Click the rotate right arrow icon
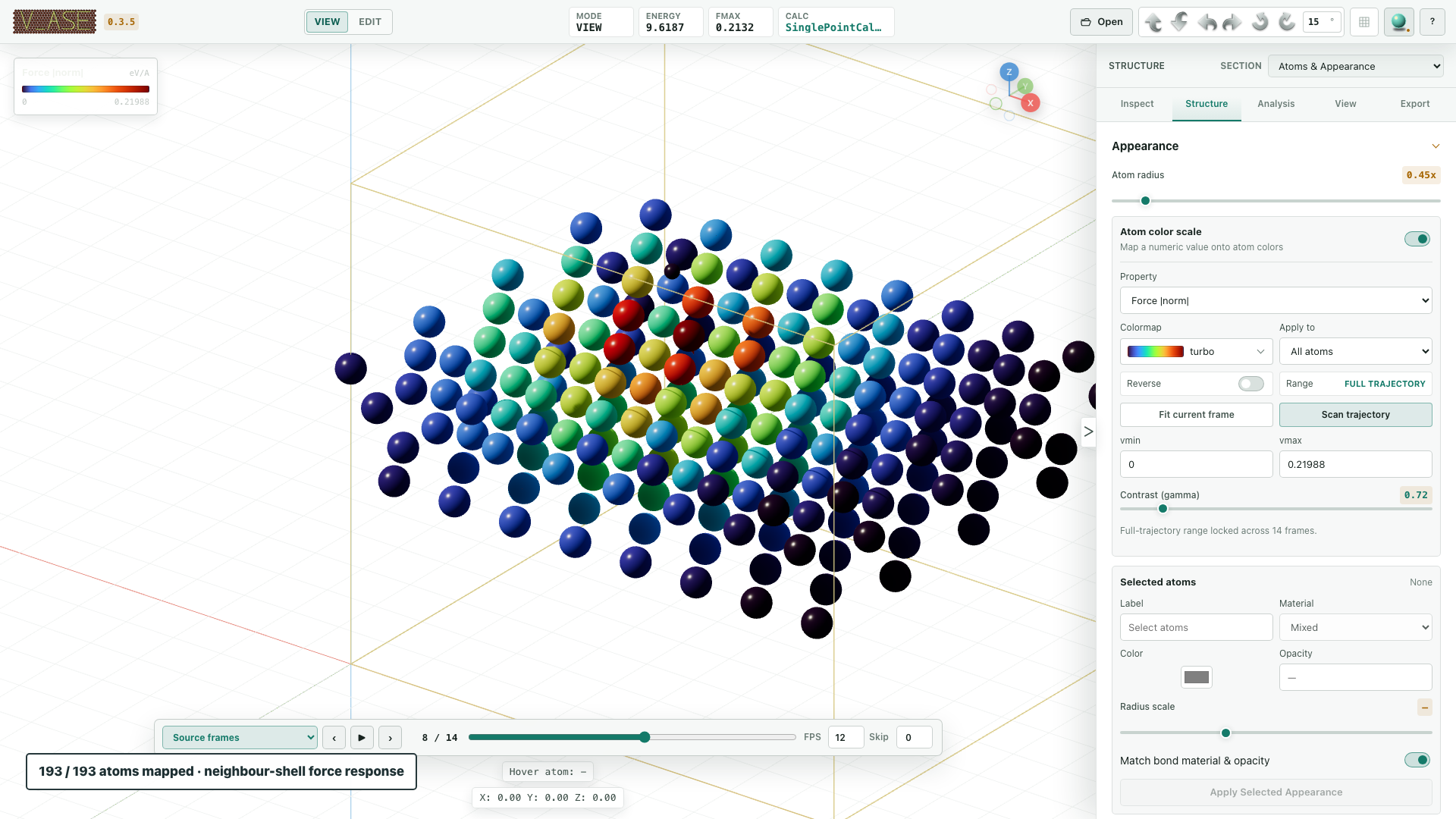The width and height of the screenshot is (1456, 819). coord(1233,22)
